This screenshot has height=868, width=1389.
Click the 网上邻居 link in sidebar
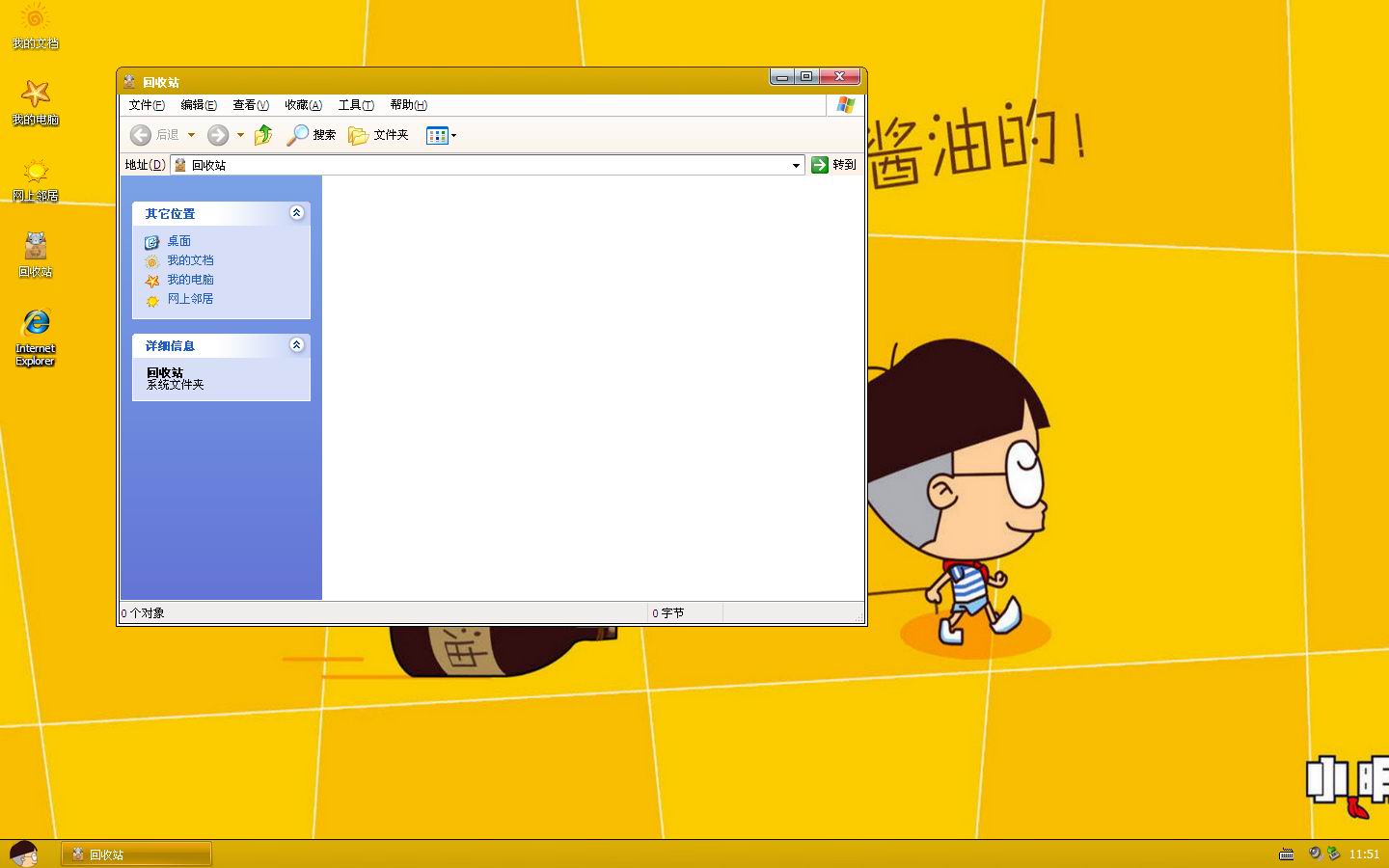click(x=190, y=299)
